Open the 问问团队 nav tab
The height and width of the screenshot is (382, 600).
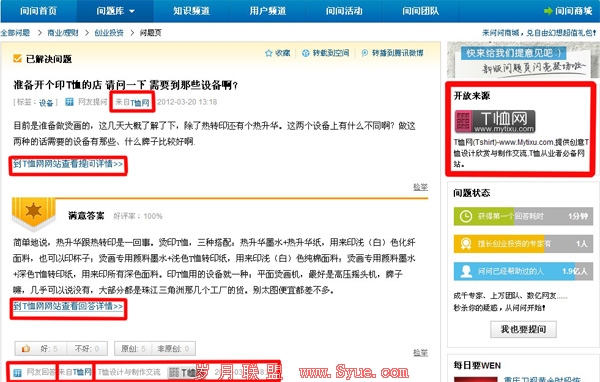click(421, 11)
